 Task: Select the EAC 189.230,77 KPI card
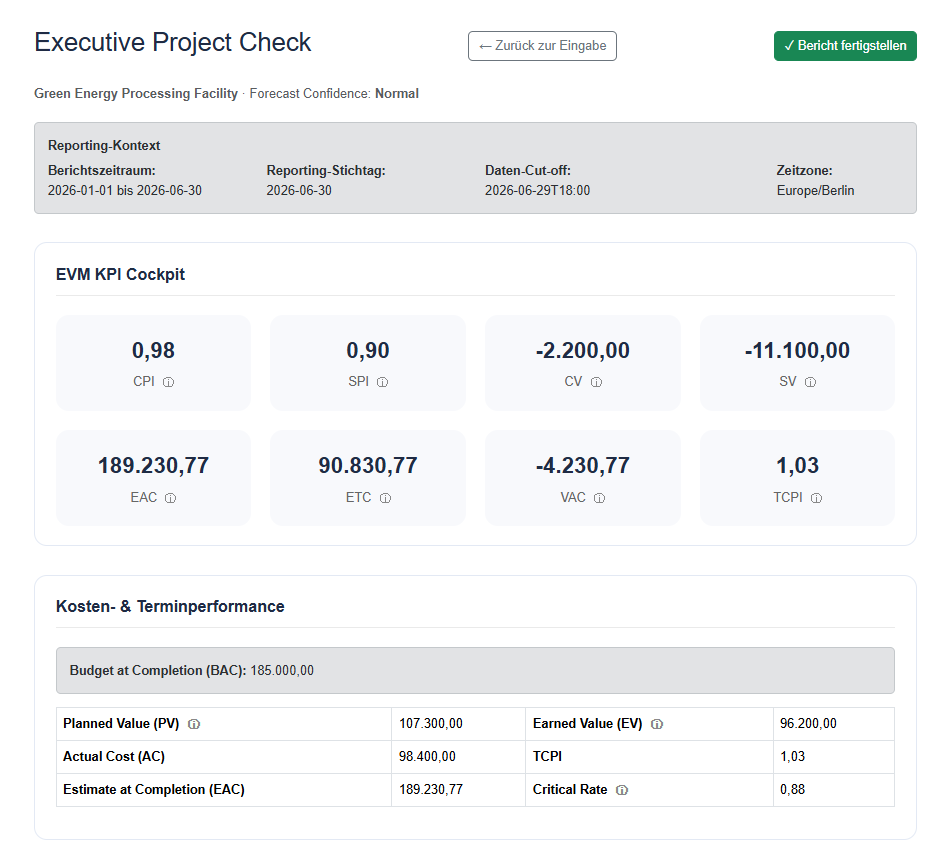coord(154,478)
